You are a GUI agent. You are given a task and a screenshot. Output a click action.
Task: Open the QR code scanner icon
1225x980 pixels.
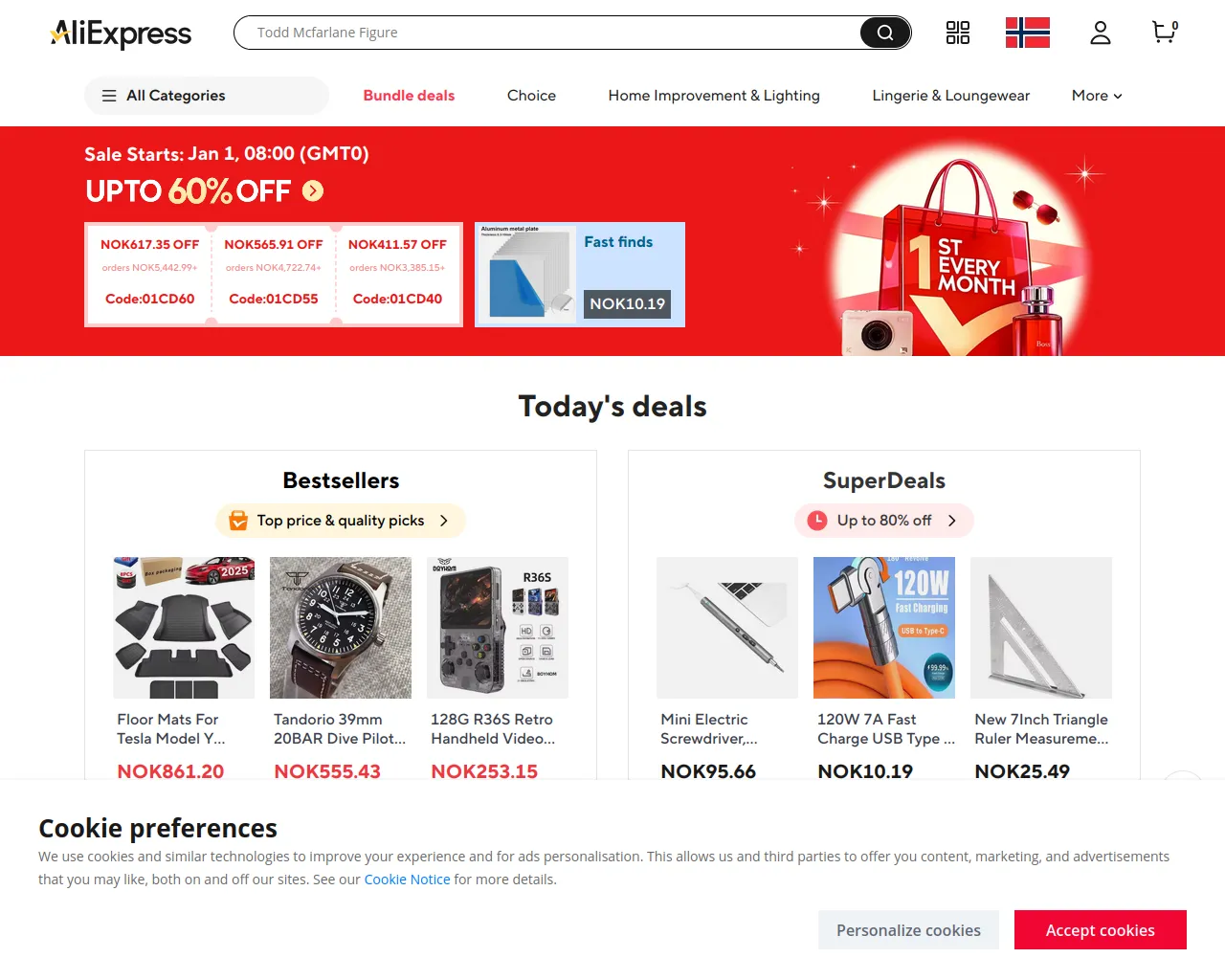[958, 33]
